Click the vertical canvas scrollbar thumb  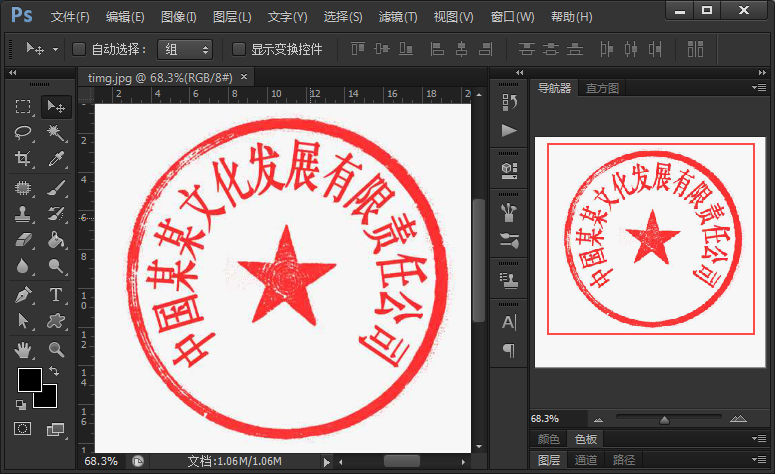click(478, 260)
